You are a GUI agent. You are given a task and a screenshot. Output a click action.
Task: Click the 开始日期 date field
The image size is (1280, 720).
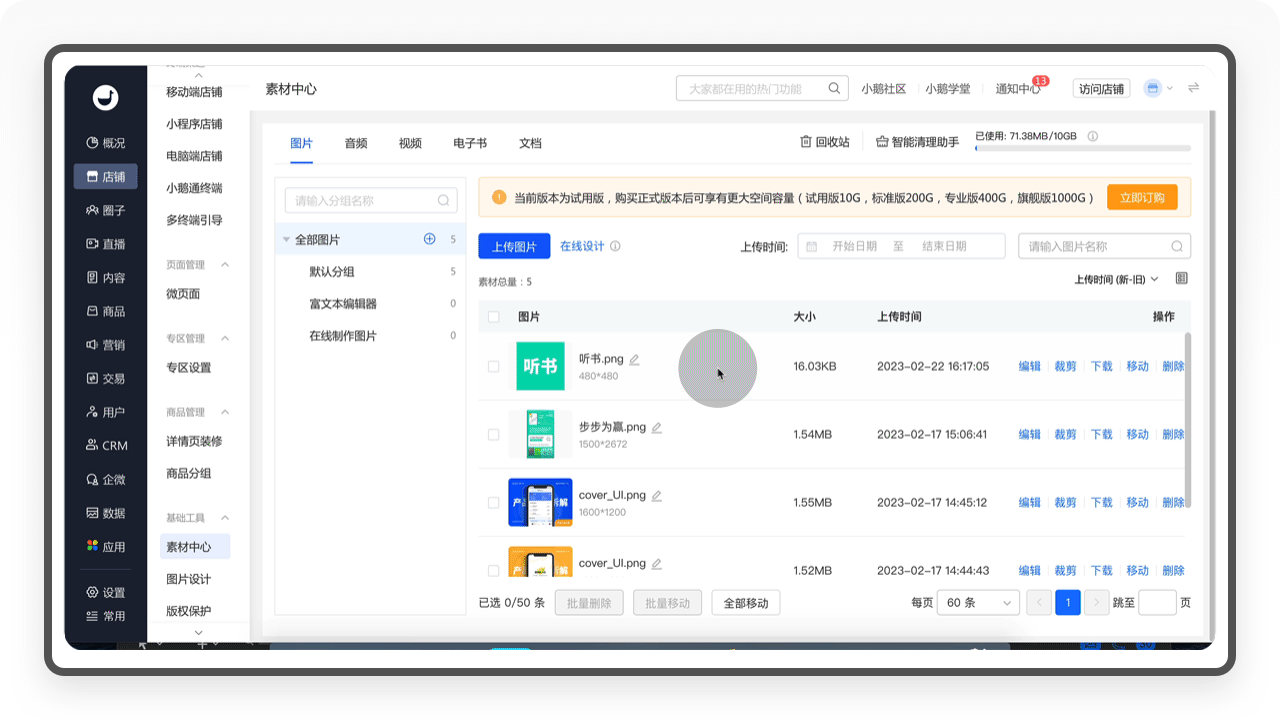(x=854, y=246)
